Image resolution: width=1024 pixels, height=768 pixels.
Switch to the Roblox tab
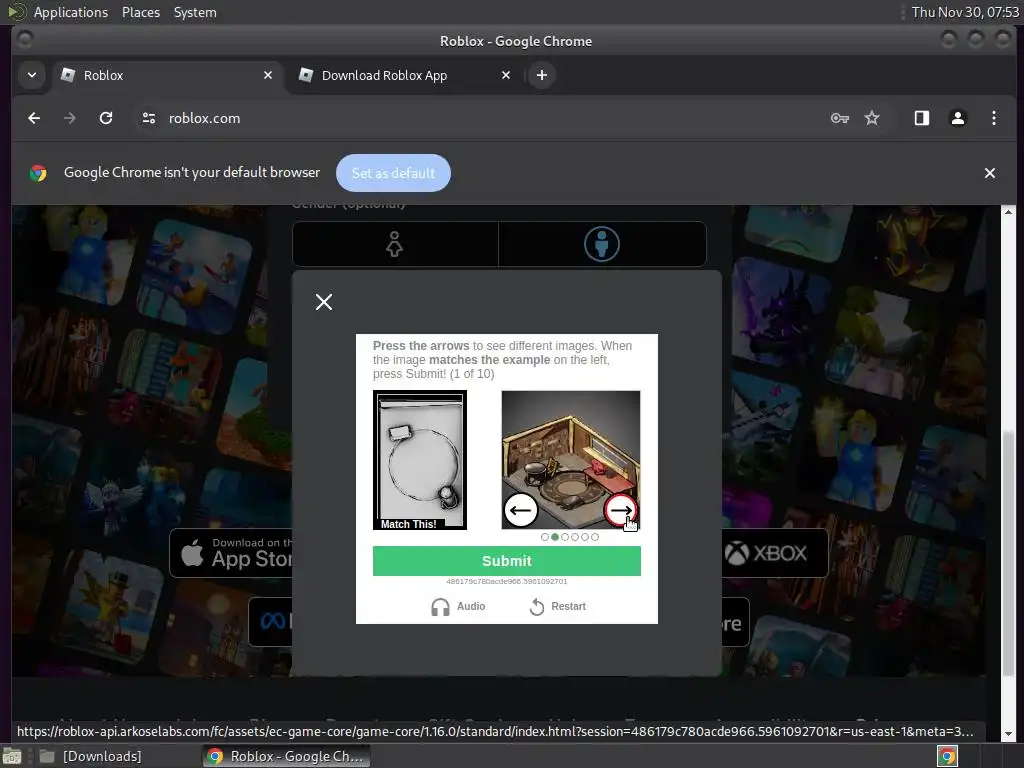coord(167,75)
